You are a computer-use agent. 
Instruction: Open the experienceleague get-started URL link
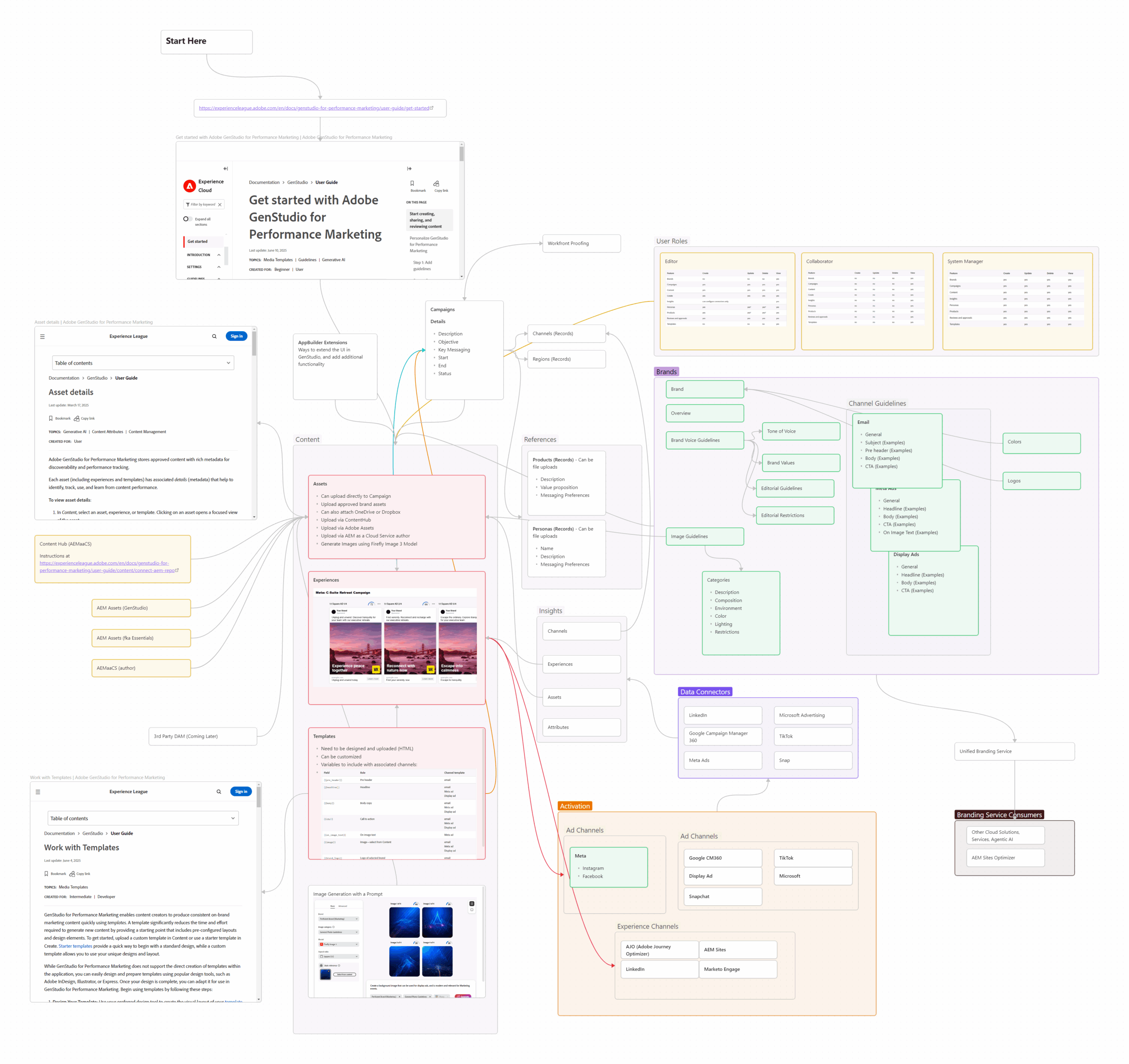[314, 108]
